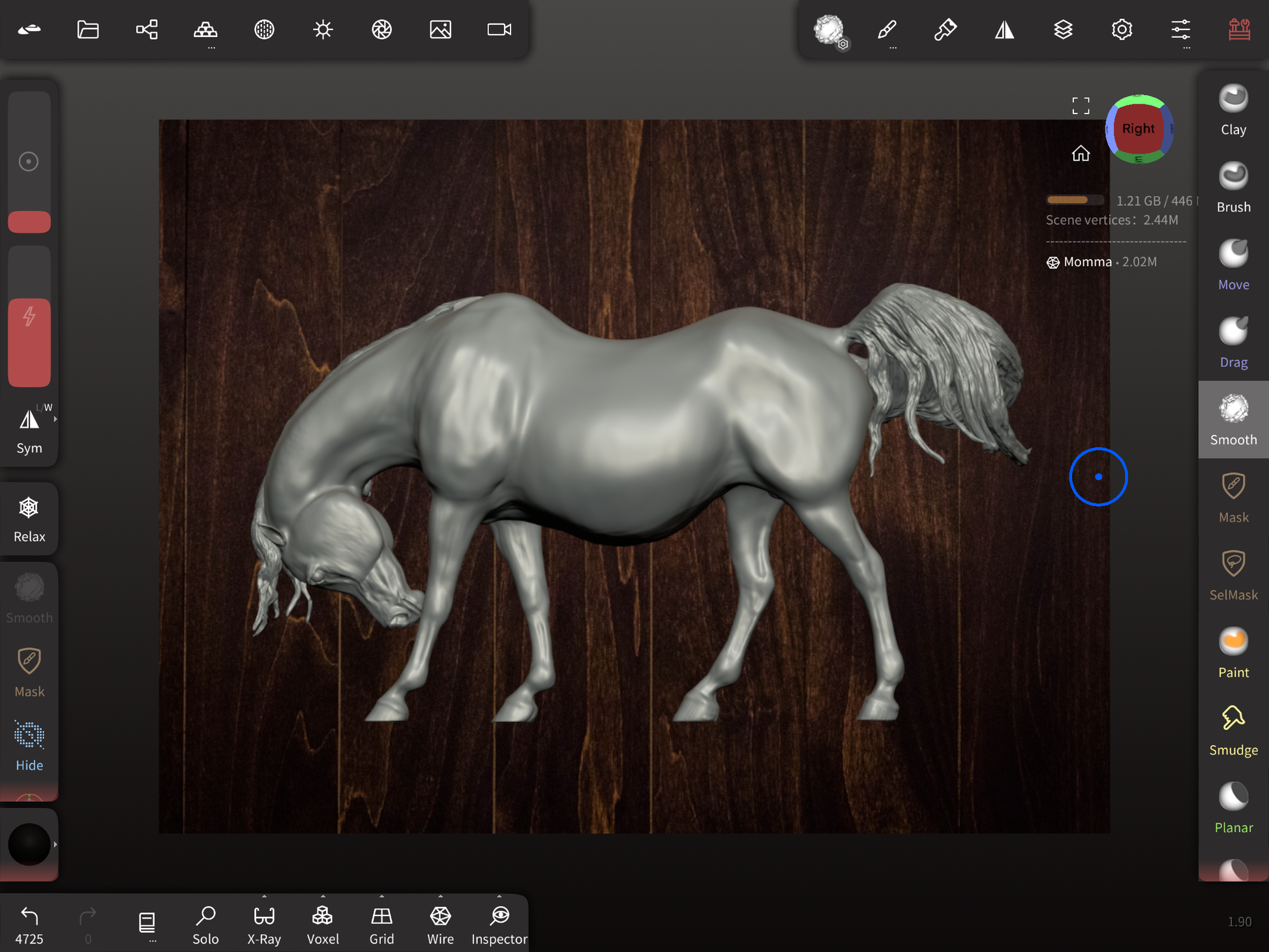This screenshot has width=1269, height=952.
Task: Expand material sphere options arrow
Action: 55,844
